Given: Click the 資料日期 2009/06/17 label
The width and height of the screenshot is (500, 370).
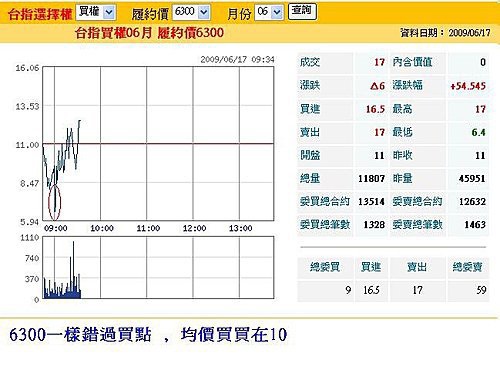Looking at the screenshot, I should (445, 33).
